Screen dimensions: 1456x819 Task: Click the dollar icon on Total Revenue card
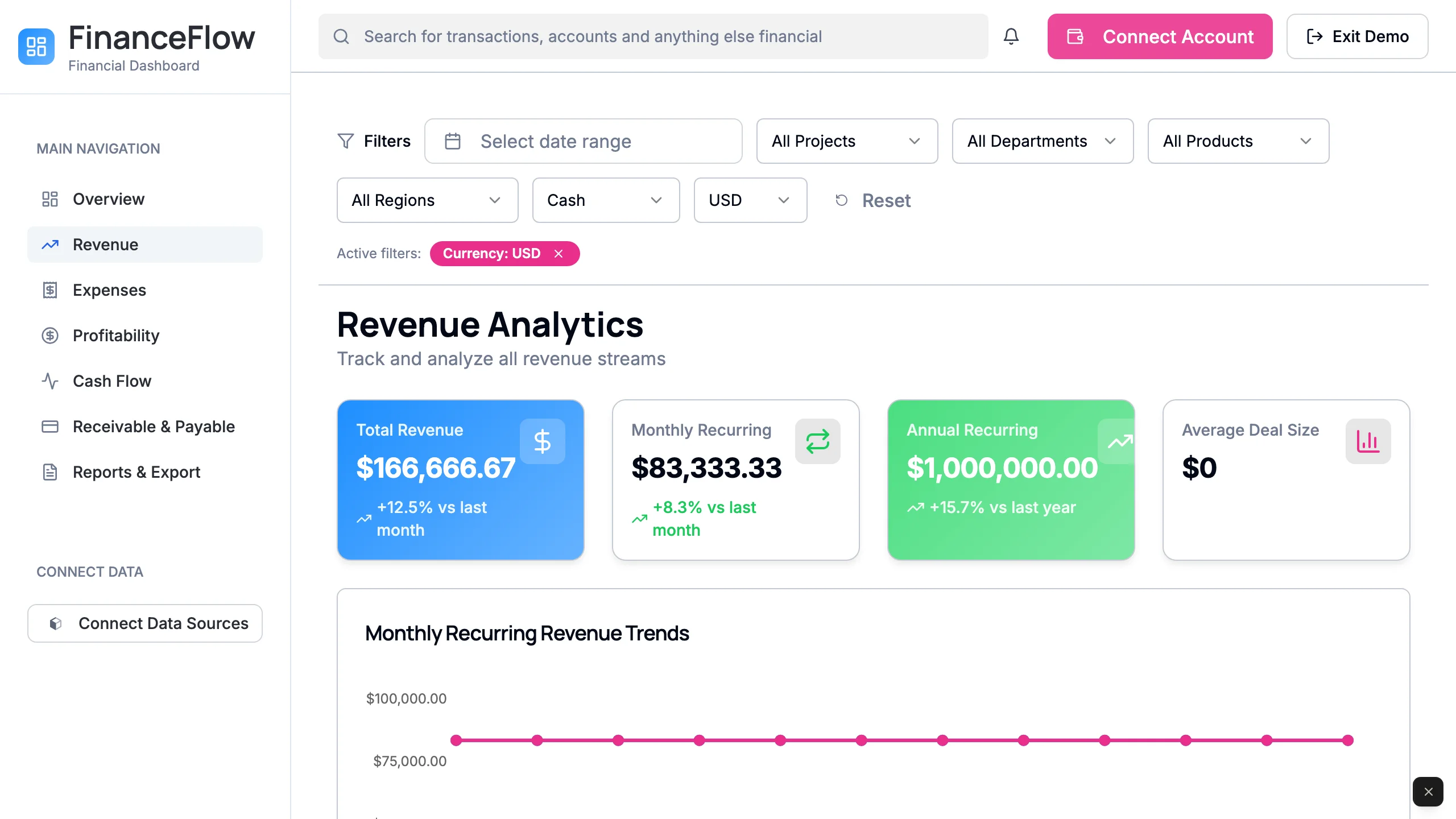click(542, 441)
